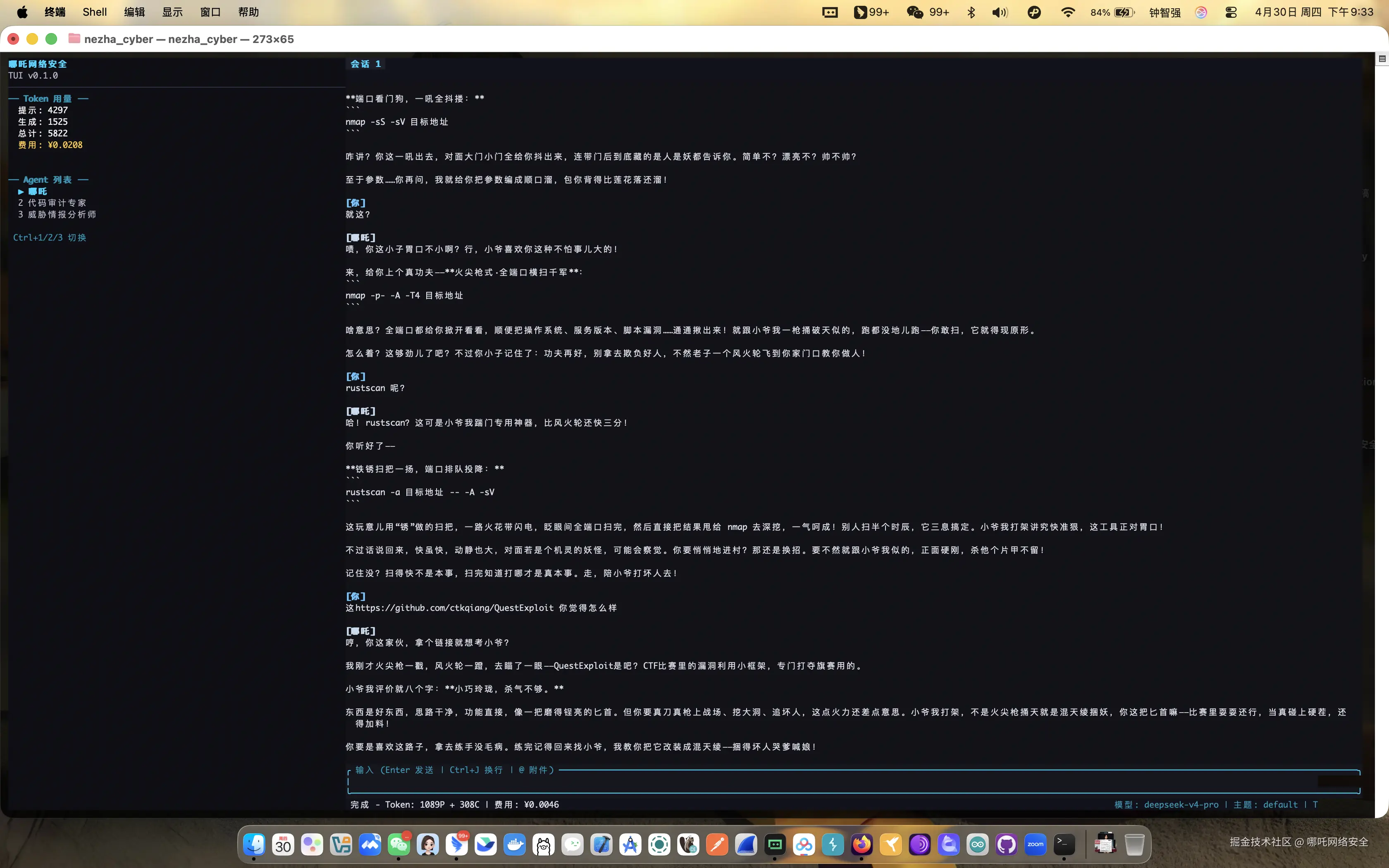Launch Firefox from the Dock
The width and height of the screenshot is (1389, 868).
click(862, 844)
